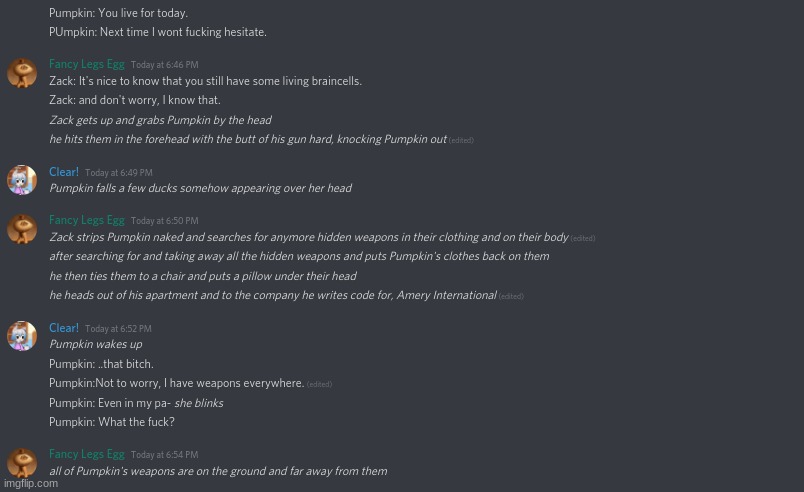804x492 pixels.
Task: Click '(edited)' tag after 'knocking Pumpkin out'
Action: point(461,140)
